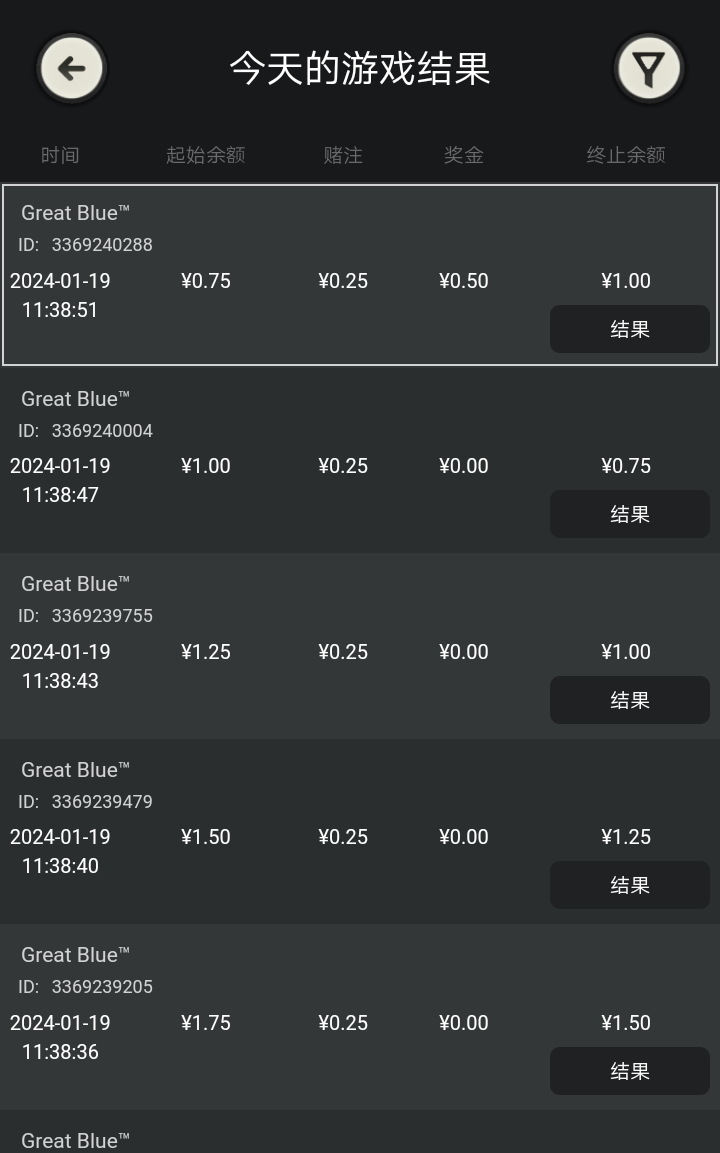Viewport: 720px width, 1153px height.
Task: Select the 赌注 column header
Action: pos(343,155)
